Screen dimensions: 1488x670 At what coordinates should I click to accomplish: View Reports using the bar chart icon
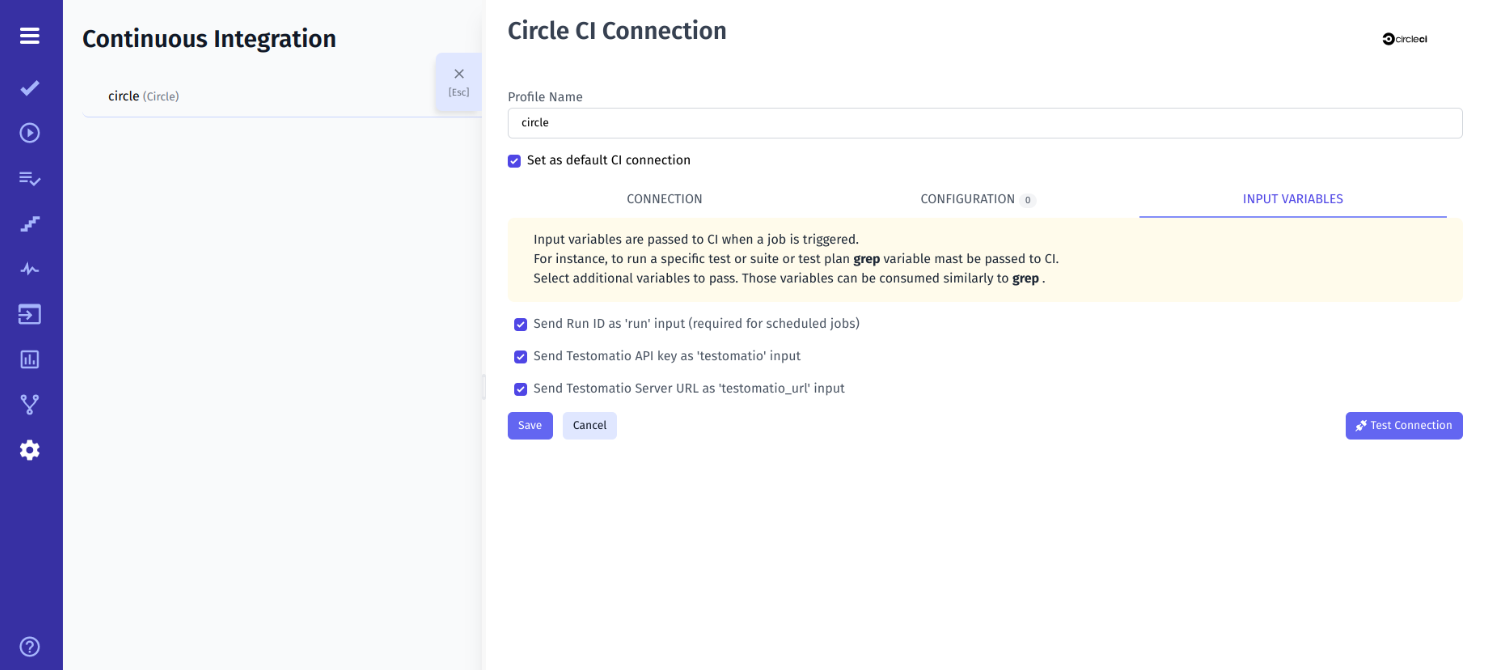coord(30,358)
